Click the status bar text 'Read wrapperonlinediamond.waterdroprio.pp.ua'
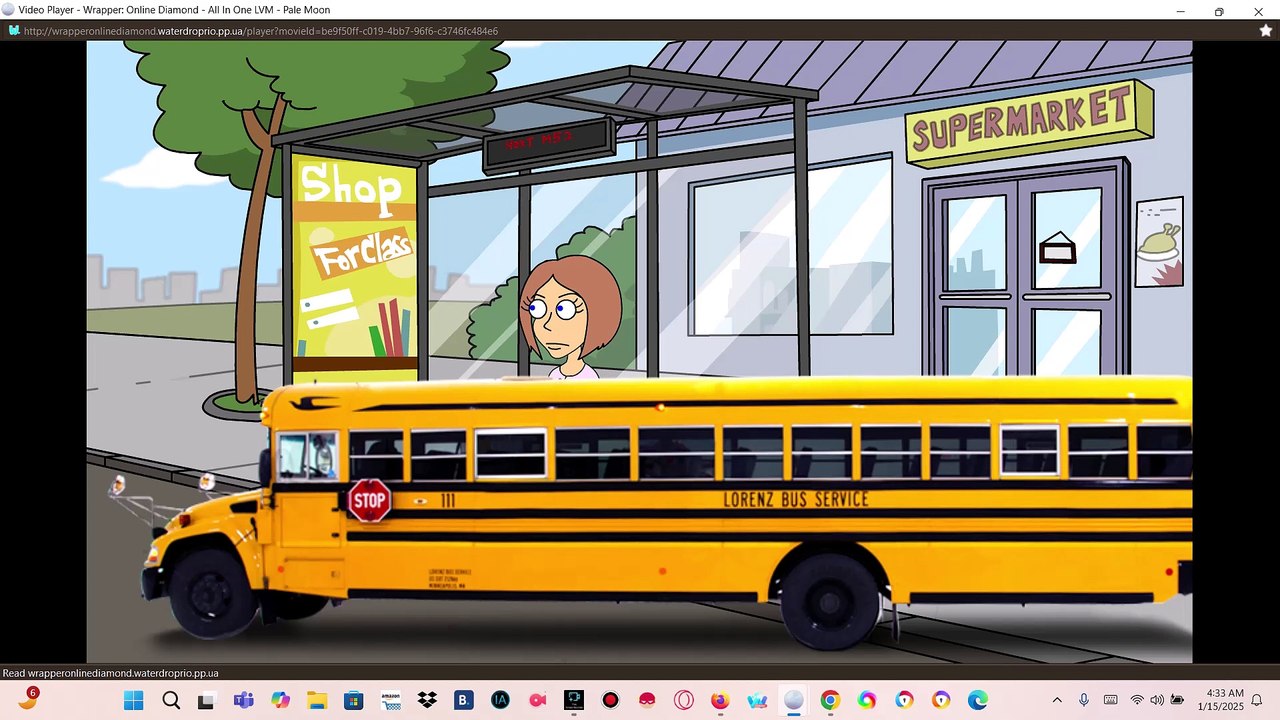 (x=110, y=673)
